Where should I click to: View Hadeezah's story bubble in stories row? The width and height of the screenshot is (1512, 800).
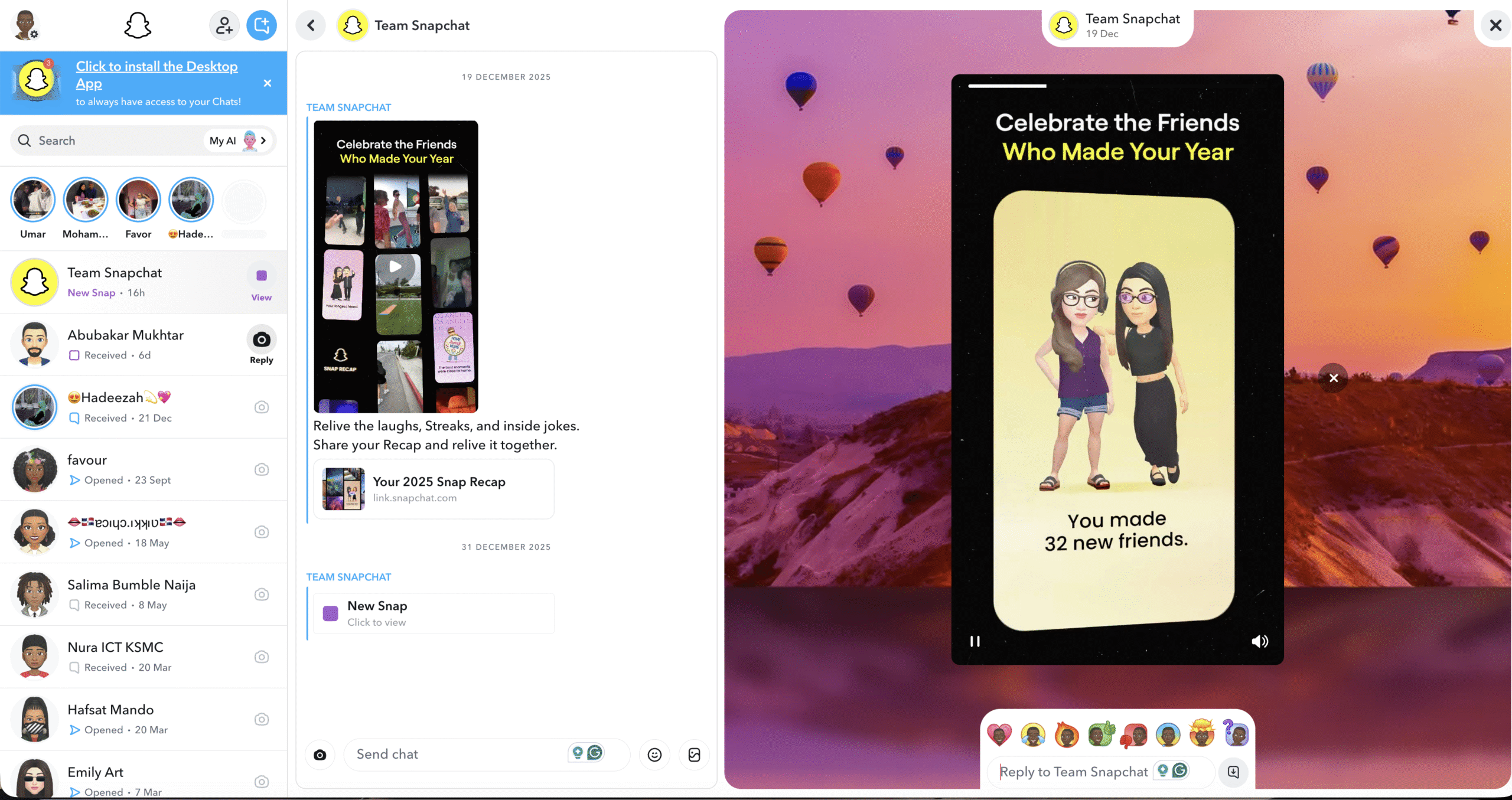pyautogui.click(x=191, y=200)
